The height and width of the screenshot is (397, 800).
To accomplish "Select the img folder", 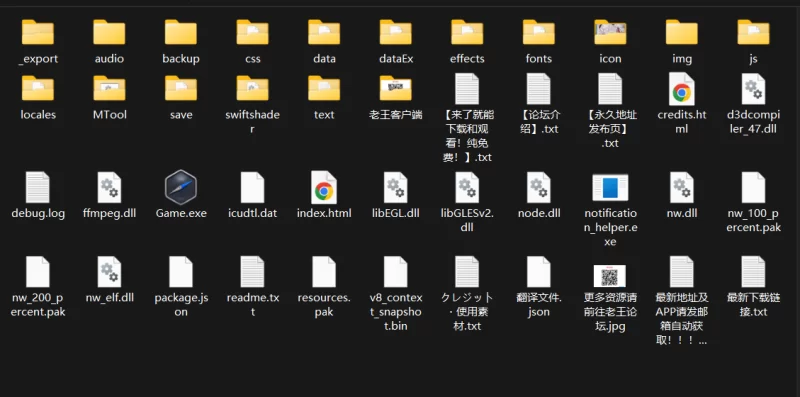I will pyautogui.click(x=682, y=32).
